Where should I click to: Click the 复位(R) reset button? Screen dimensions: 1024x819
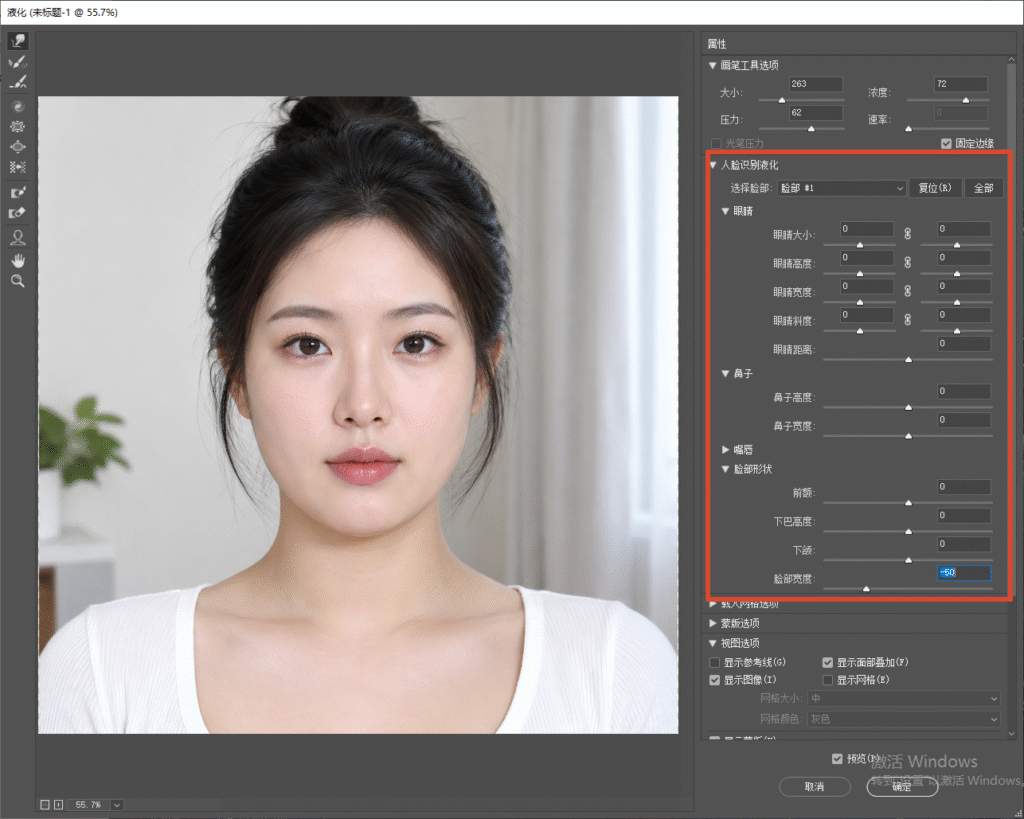coord(935,188)
